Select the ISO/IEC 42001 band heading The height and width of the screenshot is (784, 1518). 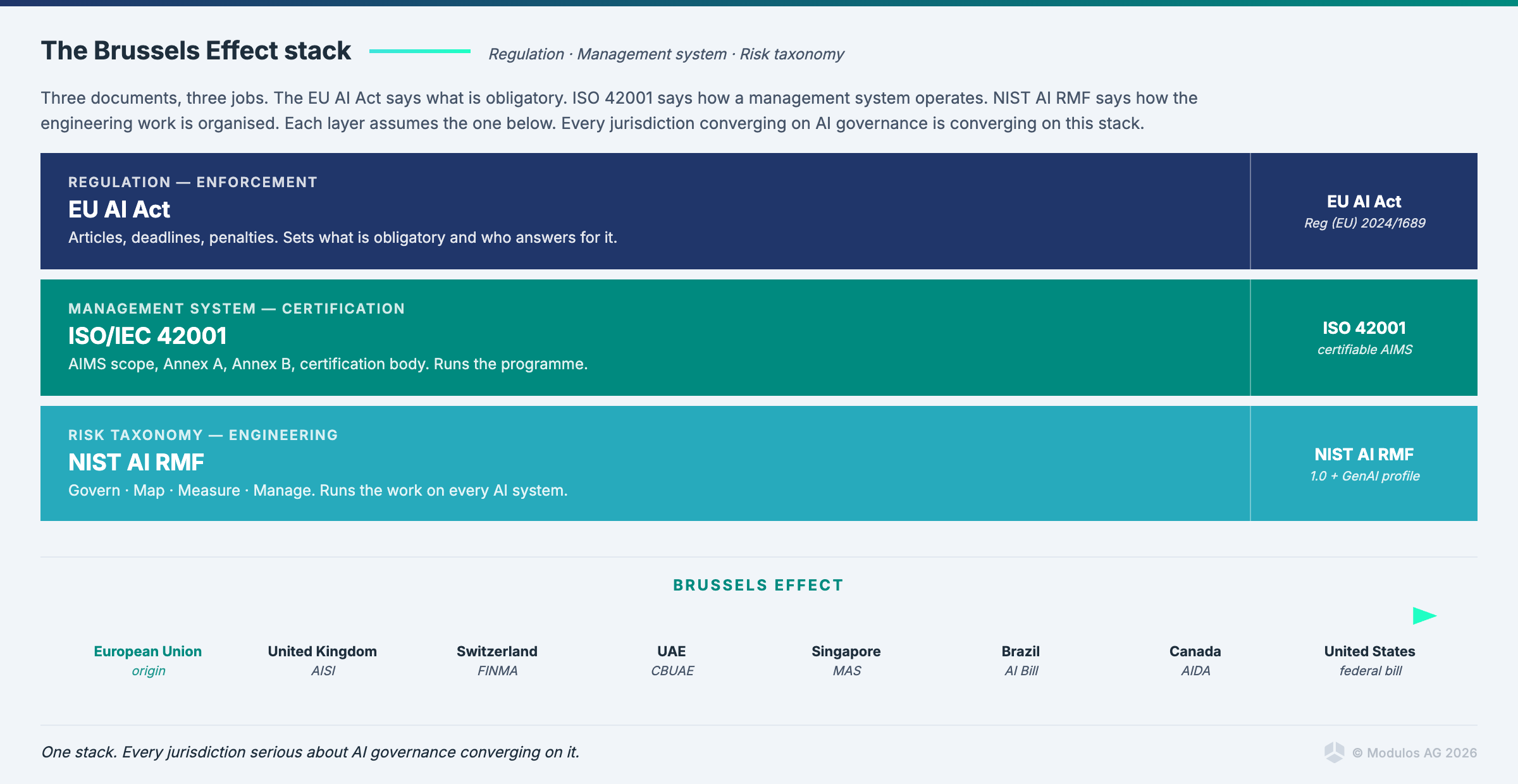click(147, 336)
